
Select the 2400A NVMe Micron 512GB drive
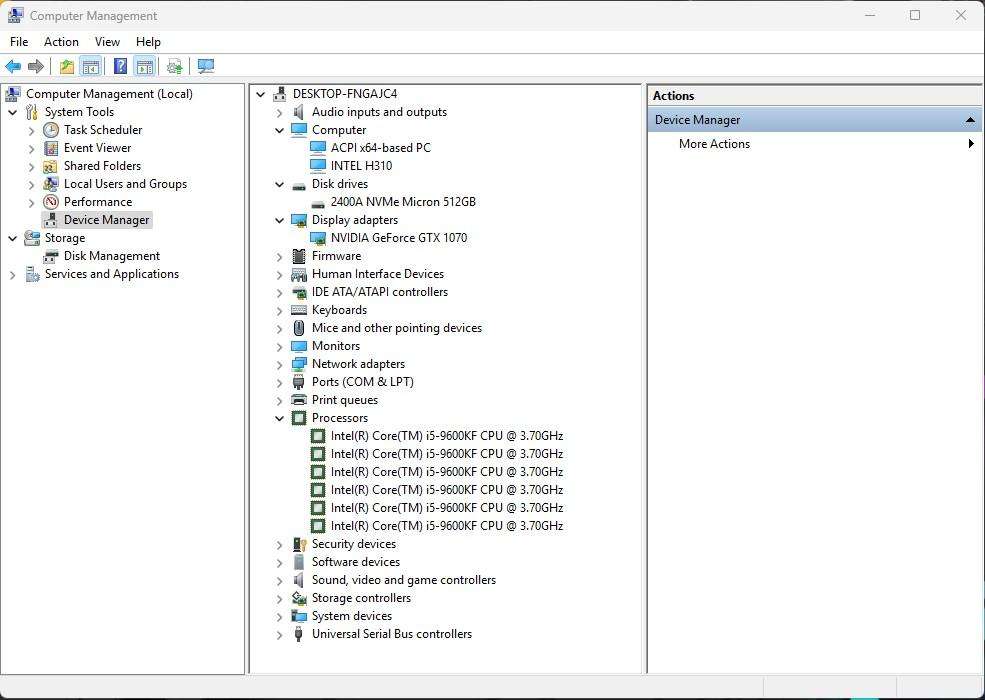coord(402,202)
